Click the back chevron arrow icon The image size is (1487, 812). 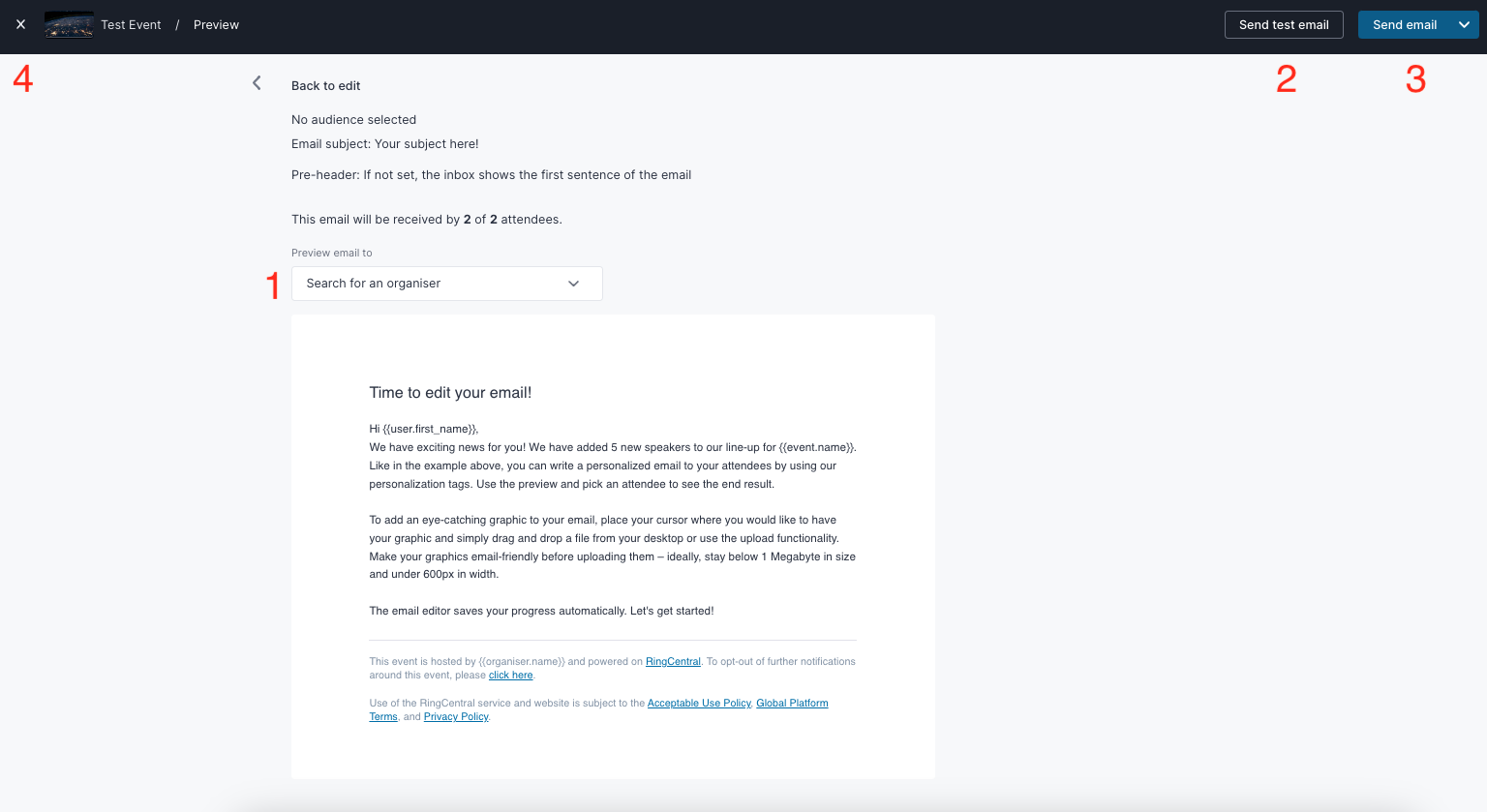pyautogui.click(x=257, y=83)
